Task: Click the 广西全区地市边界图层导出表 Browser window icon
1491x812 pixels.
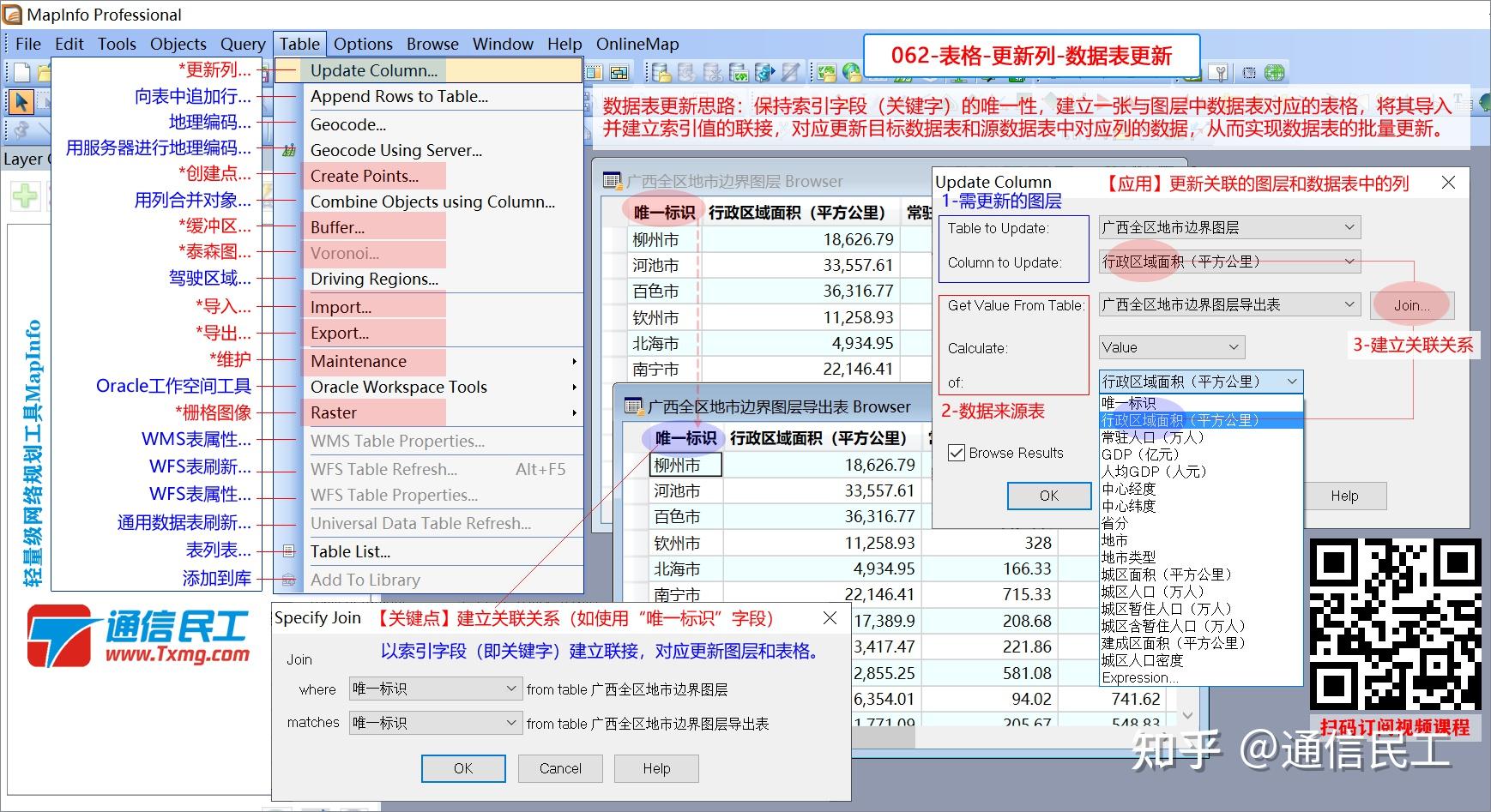Action: [633, 406]
